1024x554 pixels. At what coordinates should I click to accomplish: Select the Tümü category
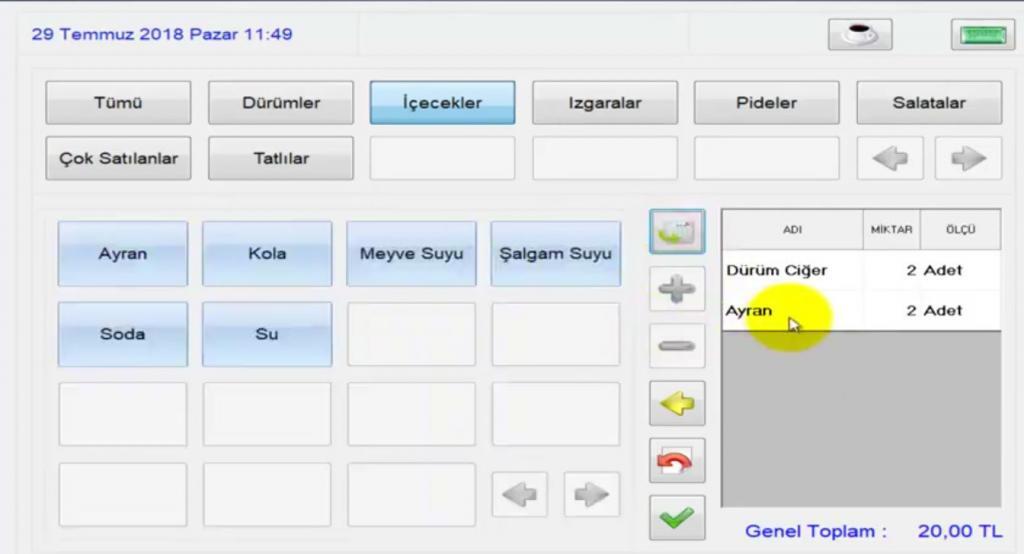[118, 103]
